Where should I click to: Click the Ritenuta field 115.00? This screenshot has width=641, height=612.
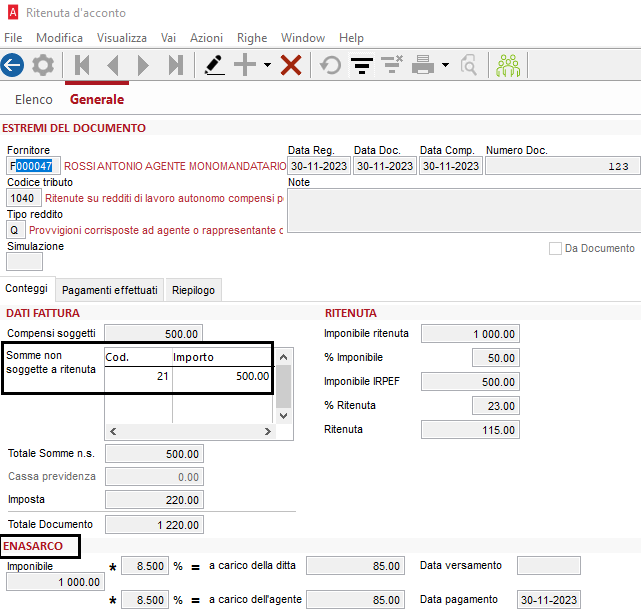point(470,430)
